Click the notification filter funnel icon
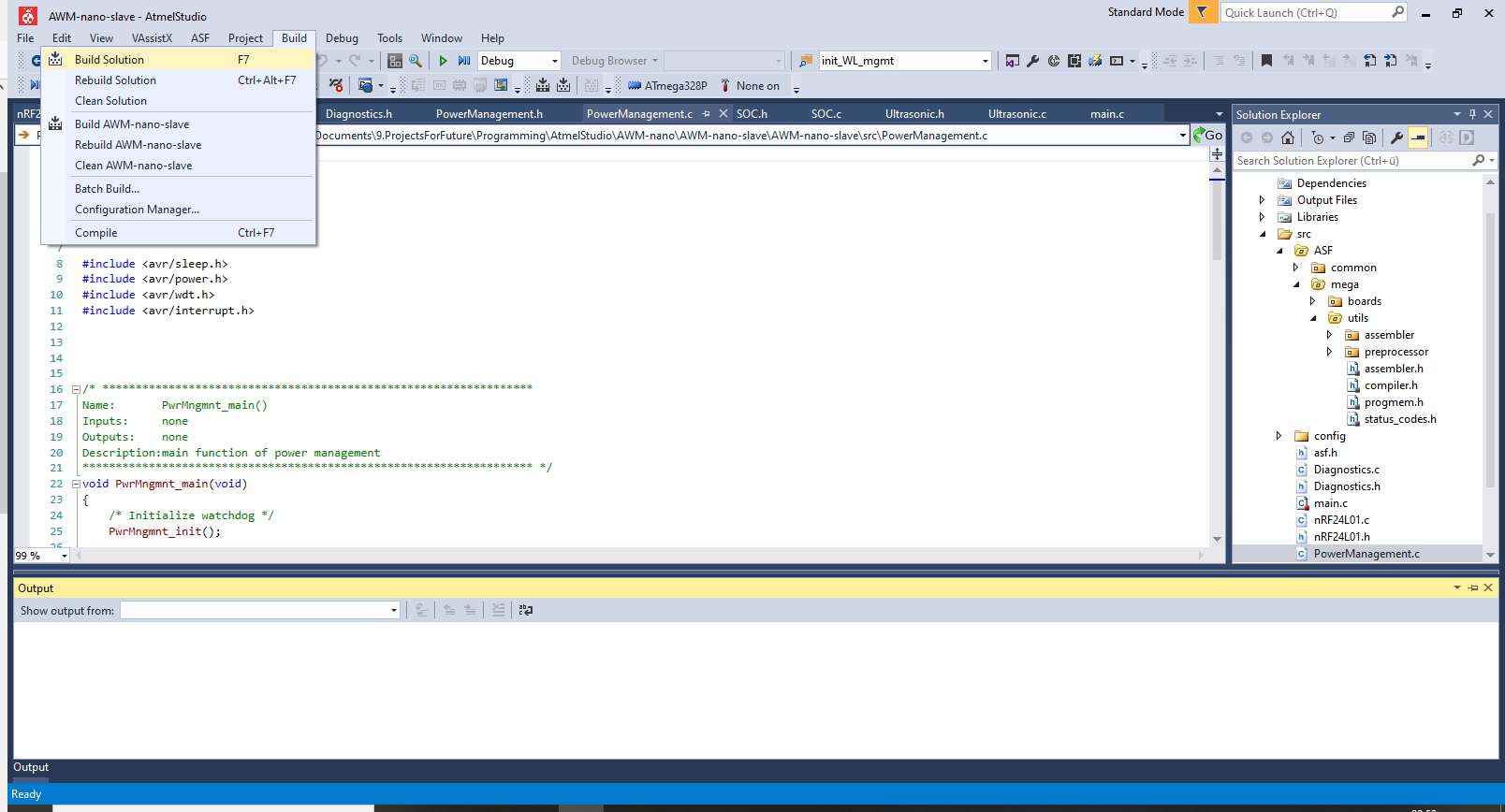Screen dimensions: 1505x812 1203,12
